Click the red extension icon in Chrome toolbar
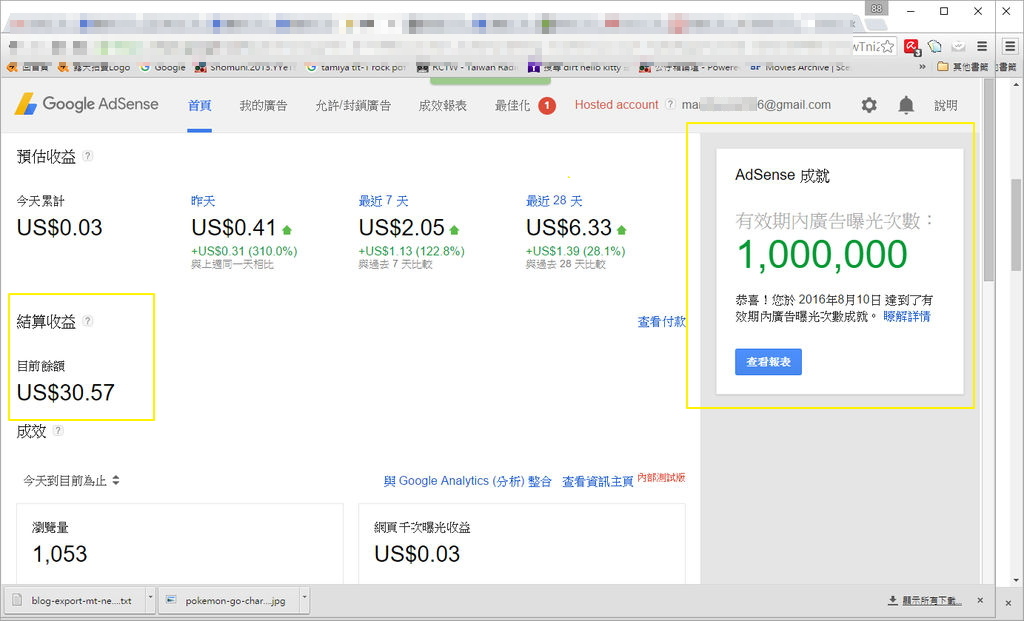Viewport: 1024px width, 621px height. tap(912, 47)
